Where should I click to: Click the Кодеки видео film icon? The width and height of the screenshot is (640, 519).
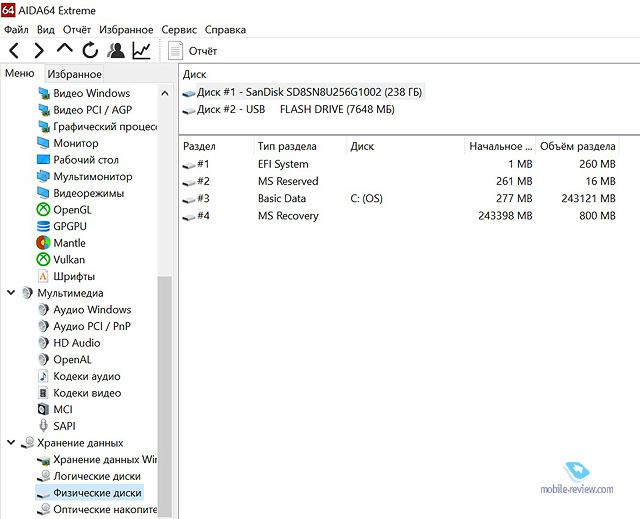pos(43,393)
